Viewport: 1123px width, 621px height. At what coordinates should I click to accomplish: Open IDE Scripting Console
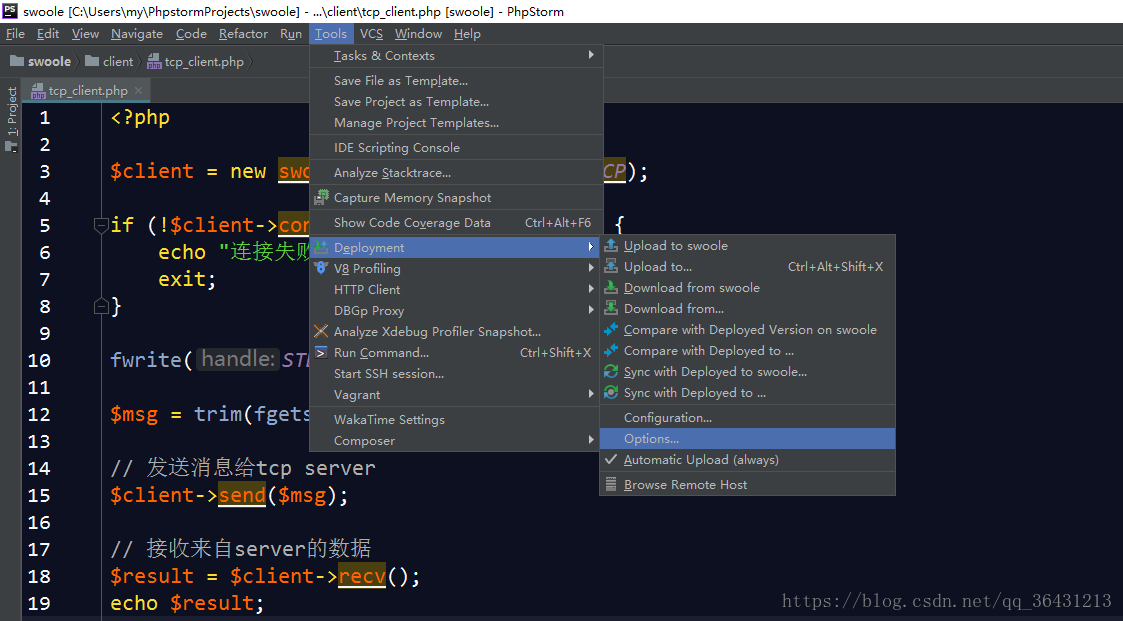pos(456,148)
